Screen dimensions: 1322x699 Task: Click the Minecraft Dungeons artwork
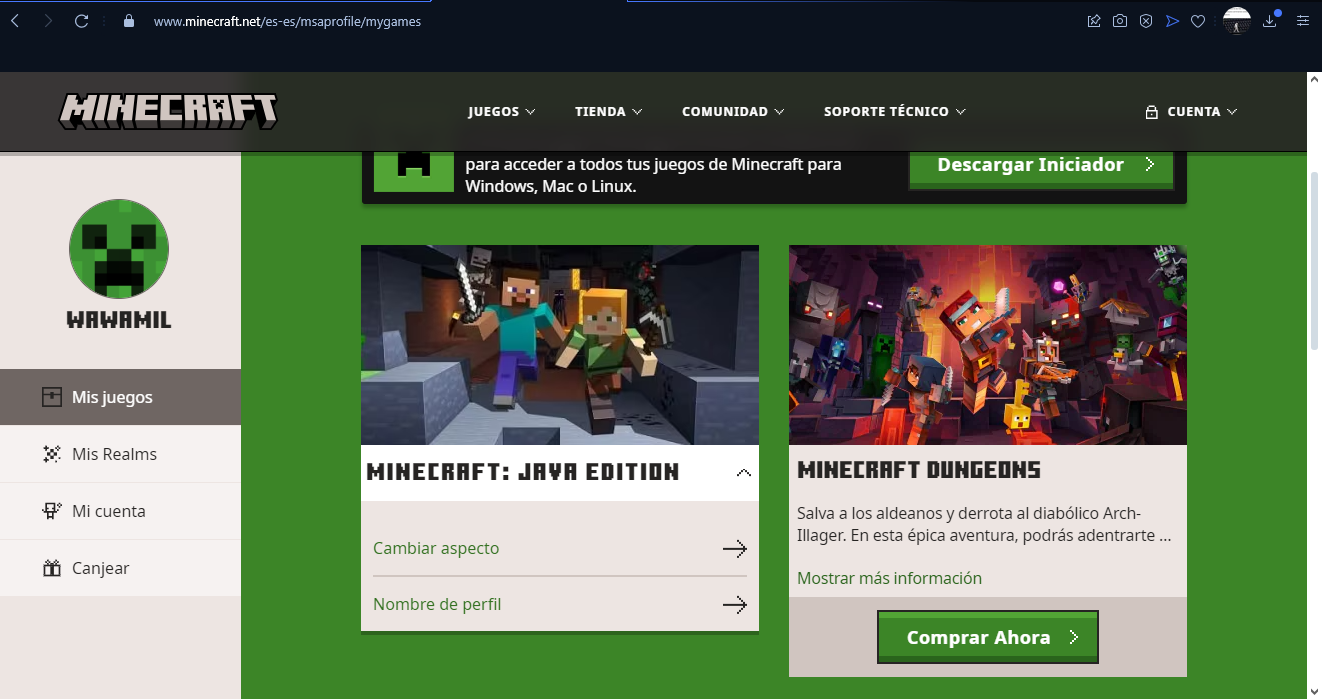pyautogui.click(x=988, y=345)
